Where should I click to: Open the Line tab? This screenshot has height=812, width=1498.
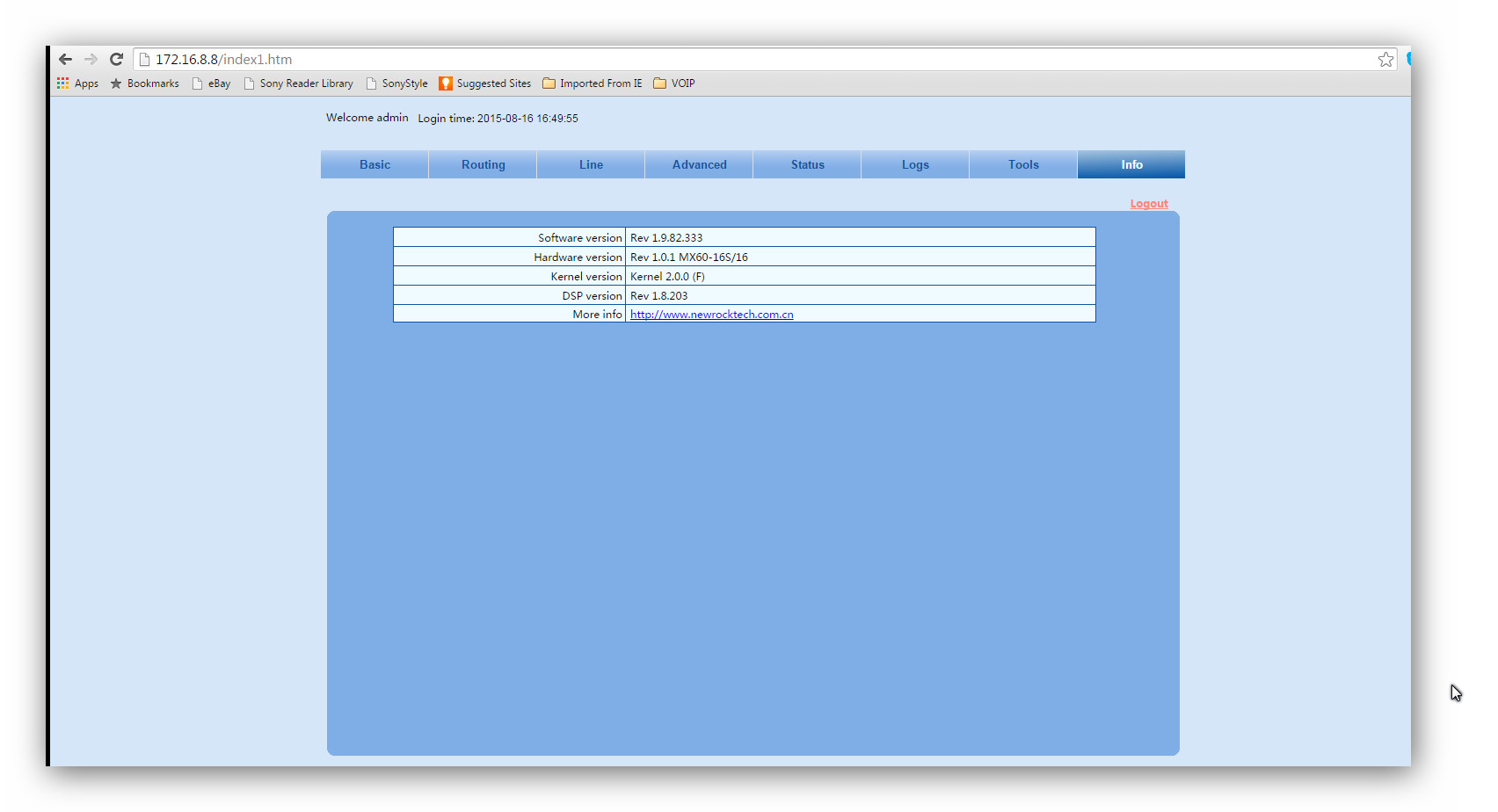[x=591, y=164]
